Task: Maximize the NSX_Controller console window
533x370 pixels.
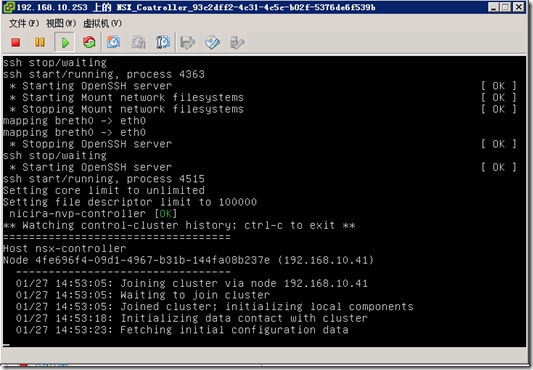Action: [x=505, y=7]
